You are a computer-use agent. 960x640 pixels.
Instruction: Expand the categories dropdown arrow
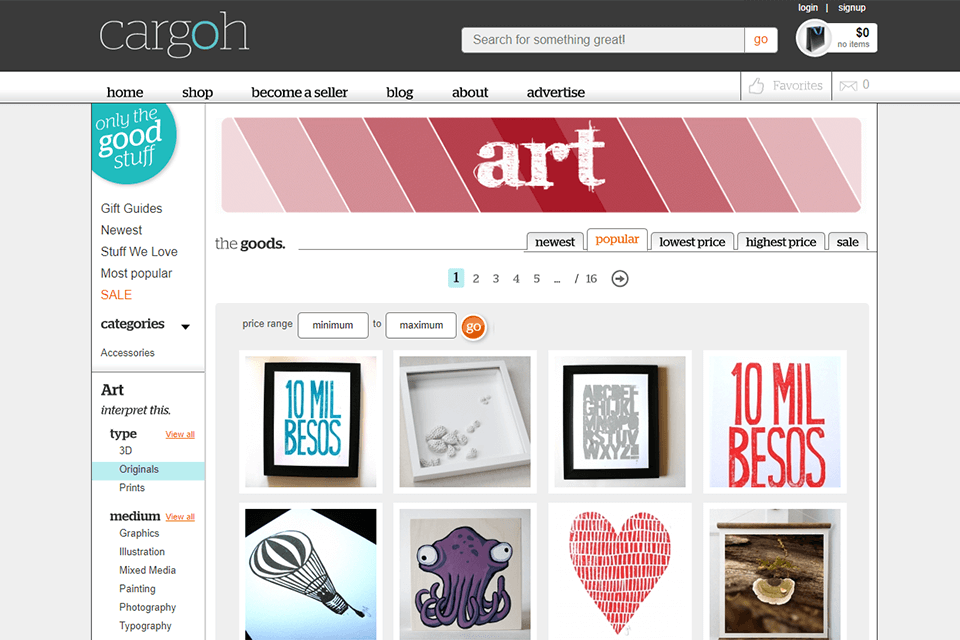(x=185, y=326)
